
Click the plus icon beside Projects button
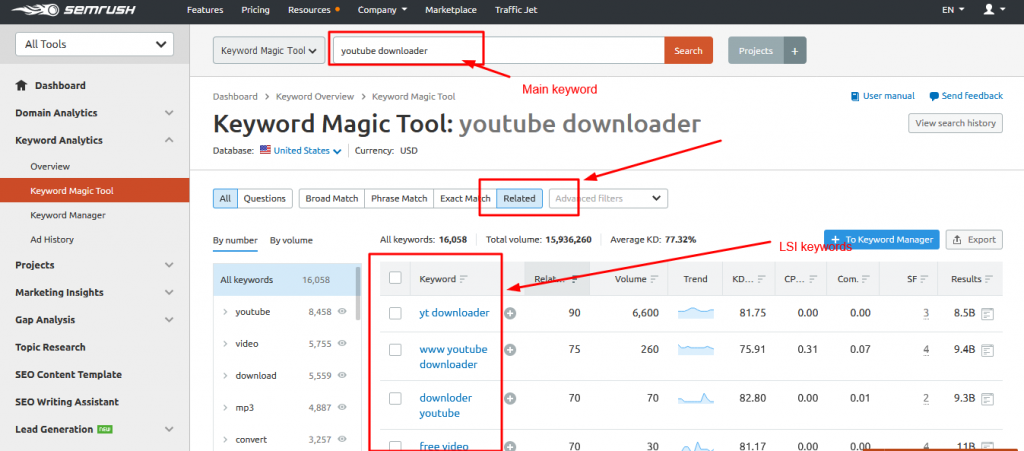[794, 50]
